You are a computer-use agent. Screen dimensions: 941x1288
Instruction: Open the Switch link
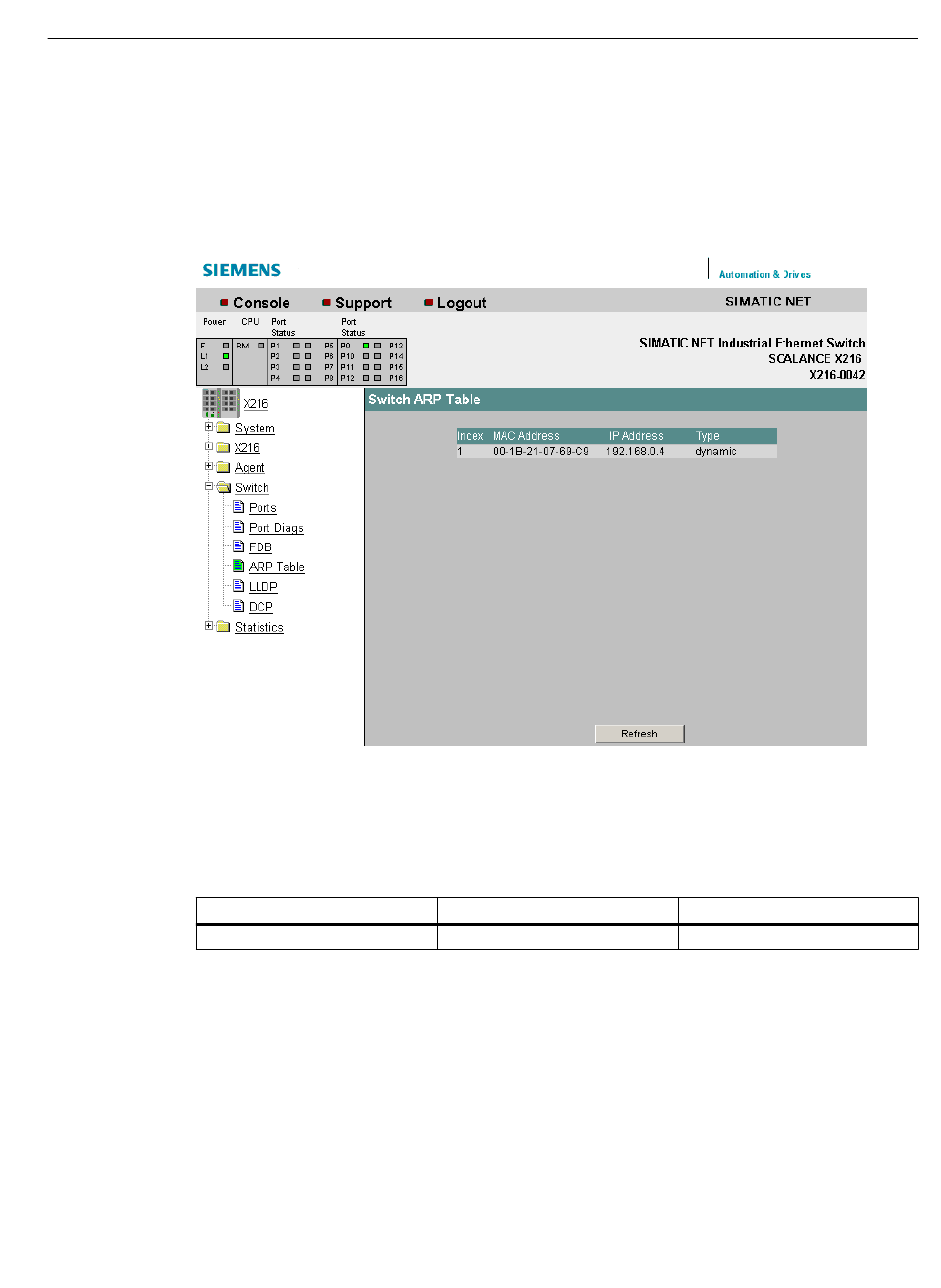point(252,488)
